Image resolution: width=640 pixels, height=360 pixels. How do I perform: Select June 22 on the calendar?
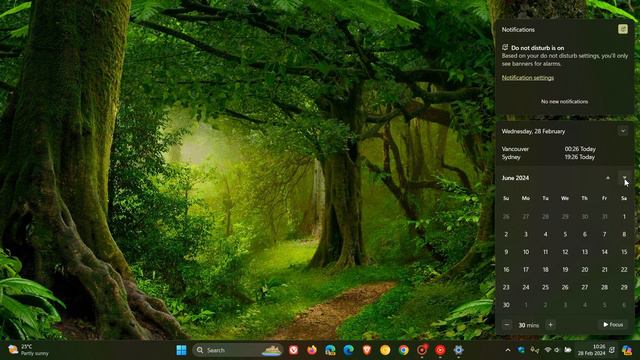click(x=624, y=269)
